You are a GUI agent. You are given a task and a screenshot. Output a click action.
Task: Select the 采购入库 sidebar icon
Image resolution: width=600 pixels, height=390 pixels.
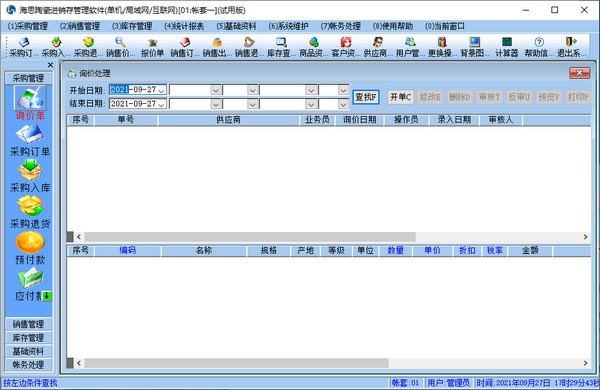click(x=30, y=170)
